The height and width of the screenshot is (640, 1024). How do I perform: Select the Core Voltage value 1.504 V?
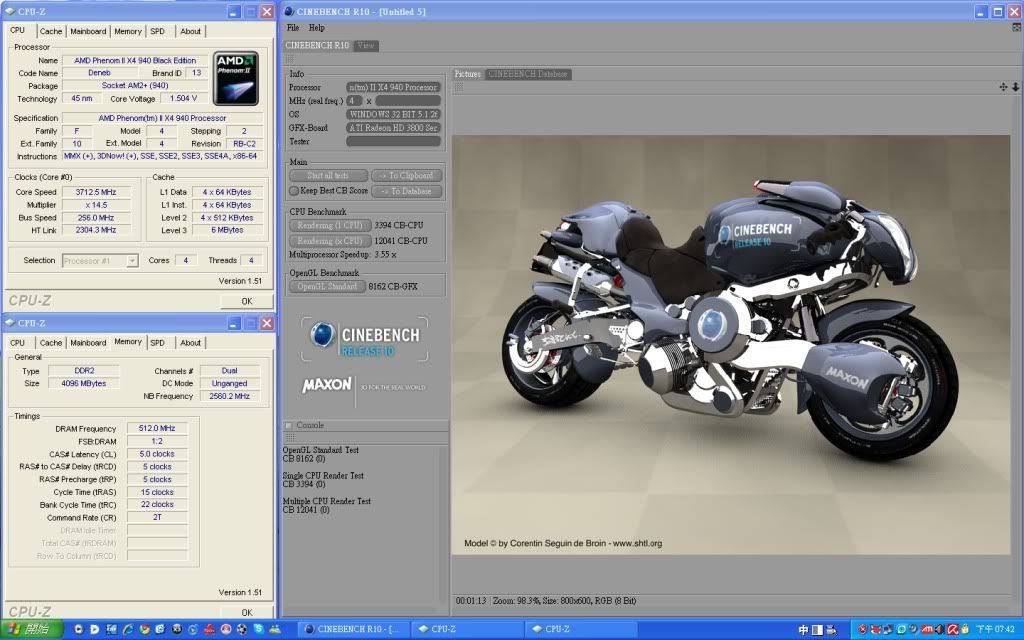pyautogui.click(x=184, y=99)
